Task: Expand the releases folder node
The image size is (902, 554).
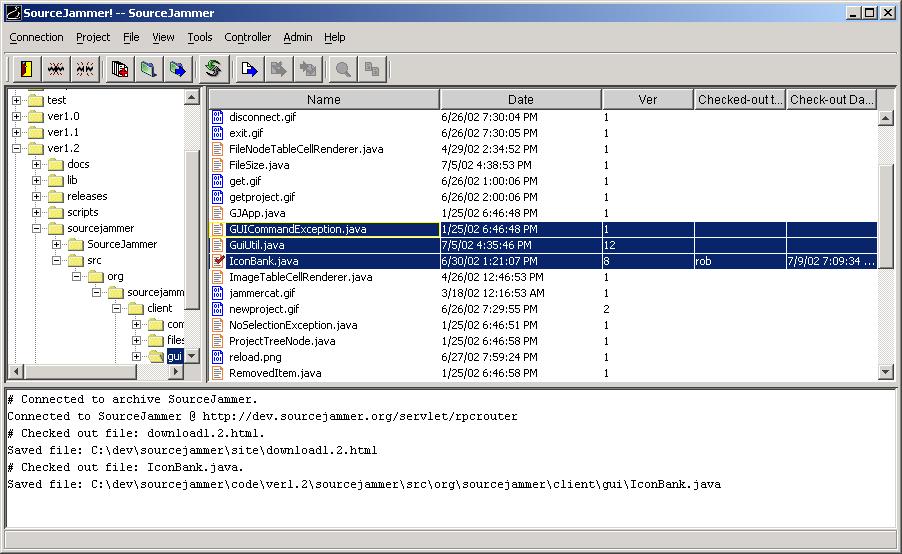Action: pyautogui.click(x=37, y=196)
